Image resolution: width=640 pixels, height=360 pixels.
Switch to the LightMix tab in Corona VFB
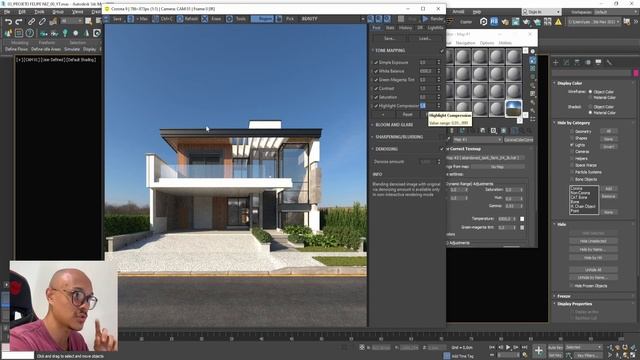436,28
